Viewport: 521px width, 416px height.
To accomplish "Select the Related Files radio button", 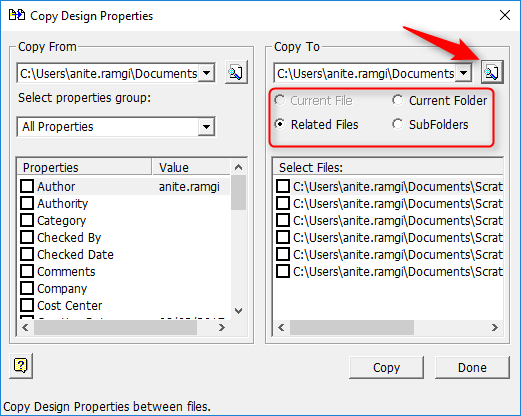I will 280,124.
